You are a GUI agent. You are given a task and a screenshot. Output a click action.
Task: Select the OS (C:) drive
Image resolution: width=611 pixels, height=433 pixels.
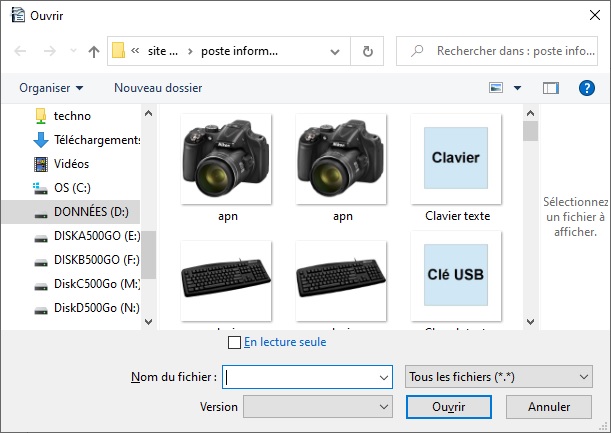tap(72, 187)
